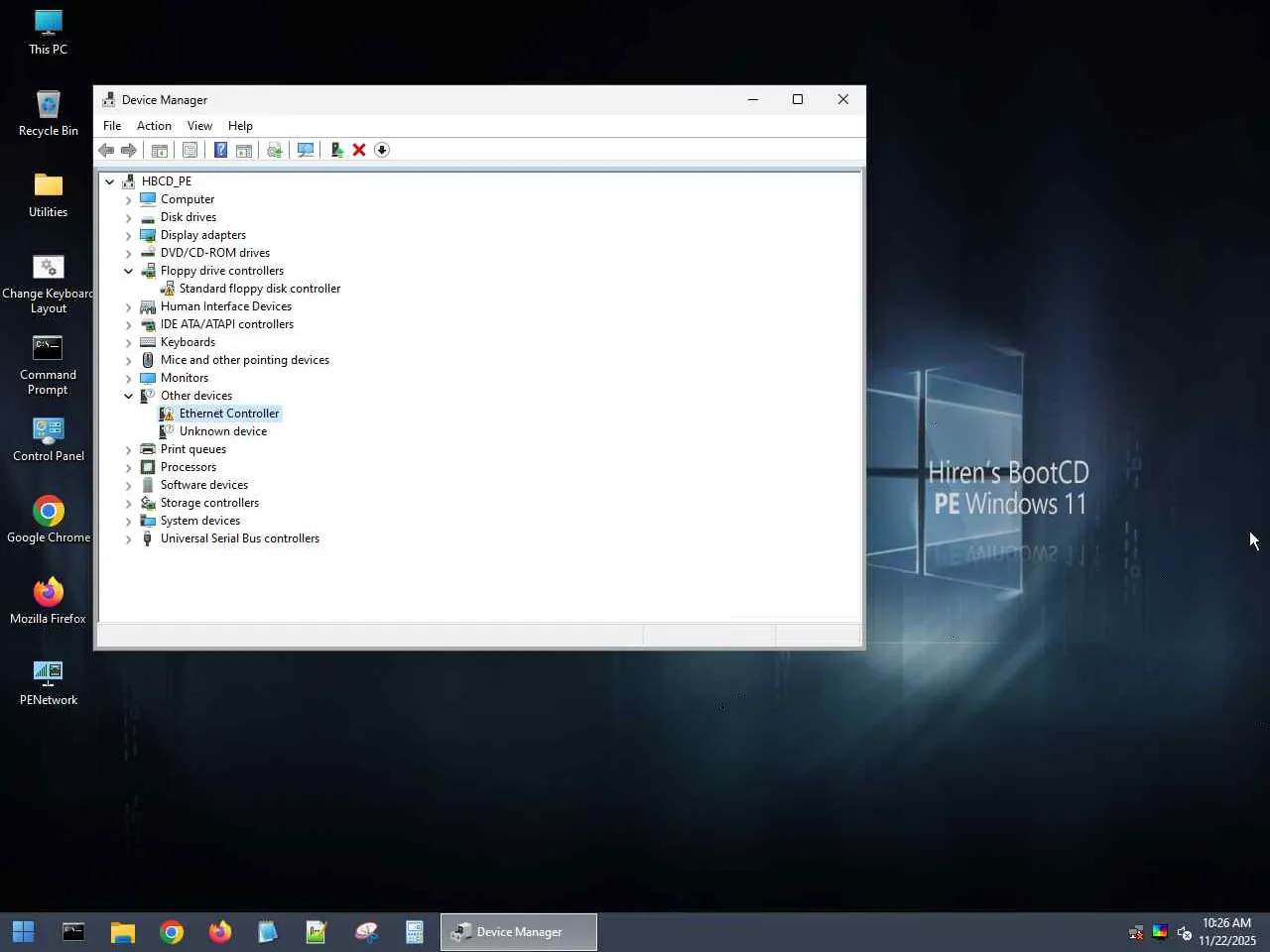The width and height of the screenshot is (1270, 952).
Task: Select IDE ATA/ATAPI controllers category
Action: pyautogui.click(x=227, y=324)
